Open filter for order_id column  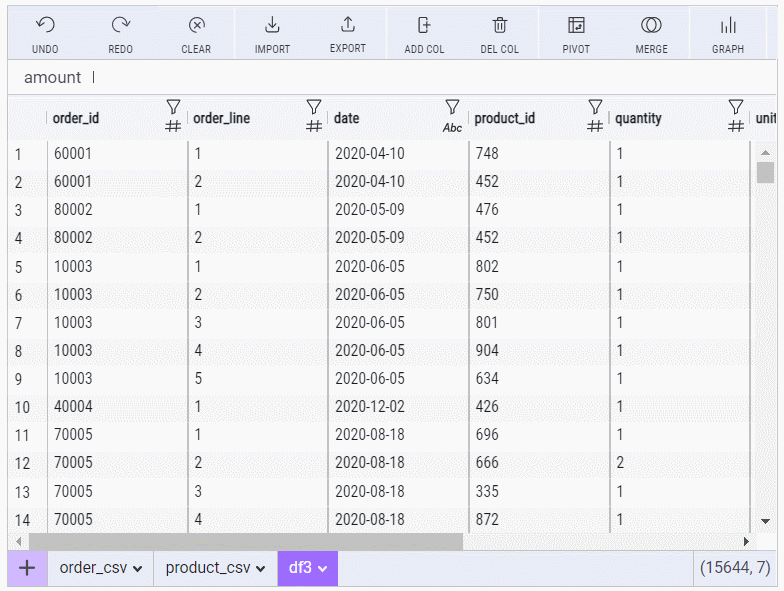172,106
